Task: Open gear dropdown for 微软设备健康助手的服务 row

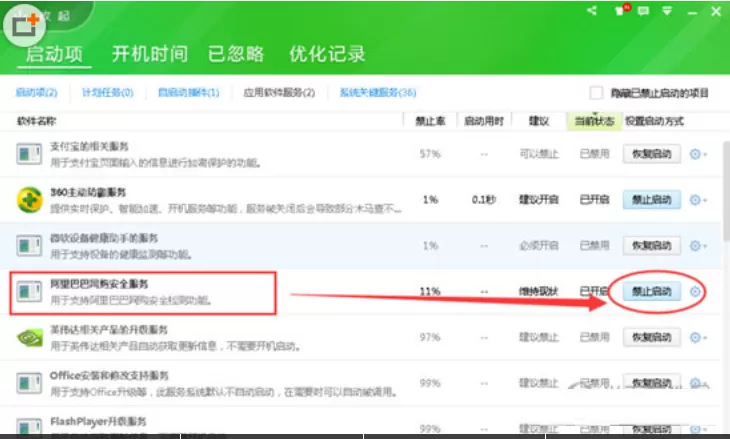Action: point(698,245)
